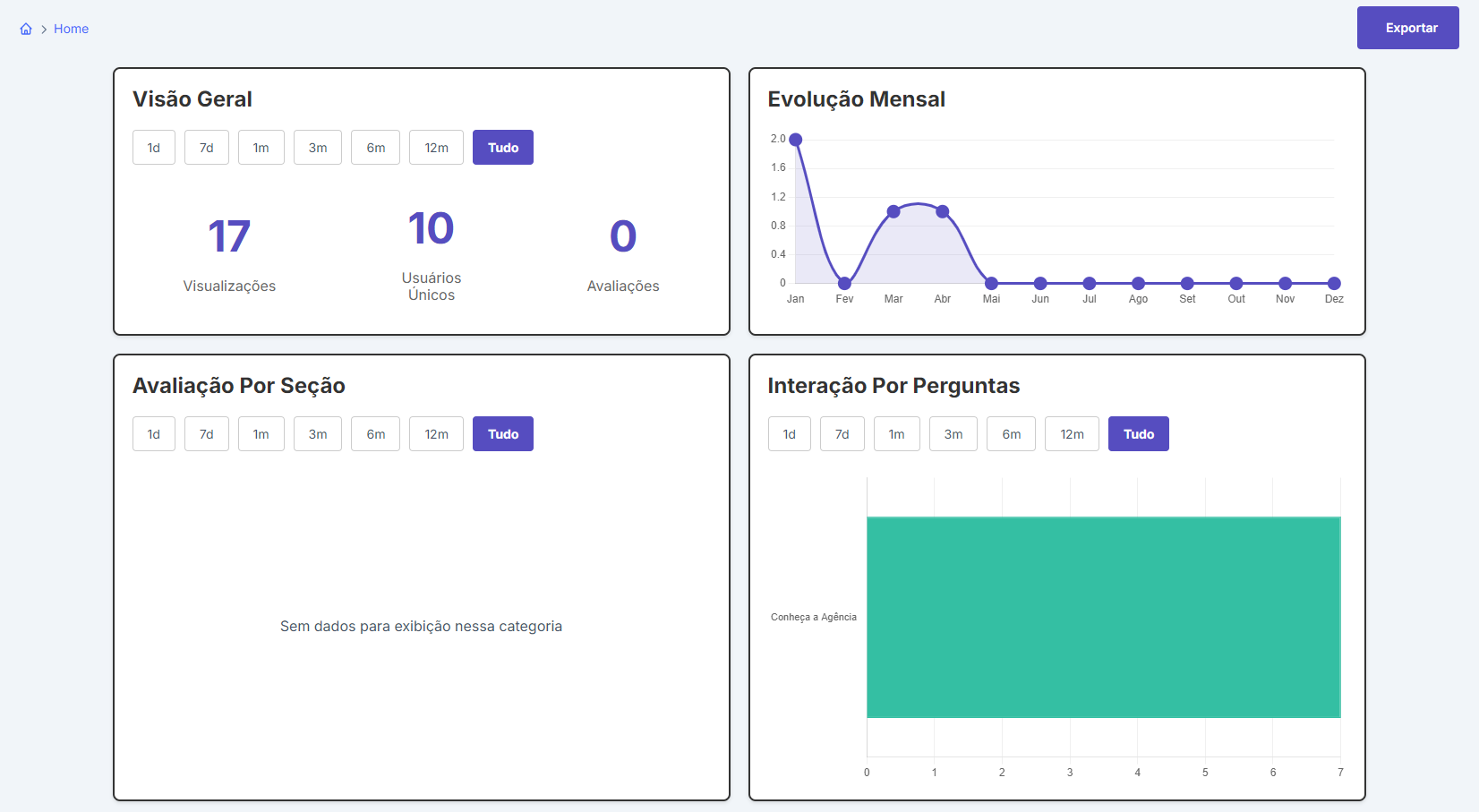The width and height of the screenshot is (1479, 812).
Task: Click the Mar data point on chart
Action: point(893,211)
